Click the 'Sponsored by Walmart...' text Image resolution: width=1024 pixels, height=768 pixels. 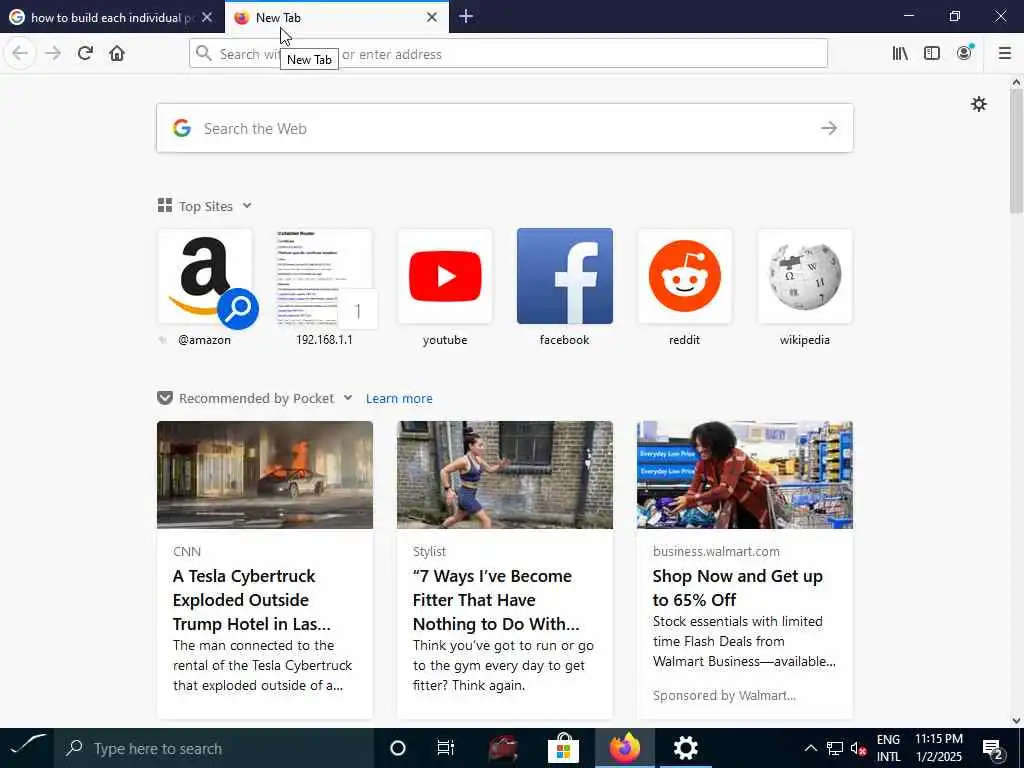coord(724,696)
